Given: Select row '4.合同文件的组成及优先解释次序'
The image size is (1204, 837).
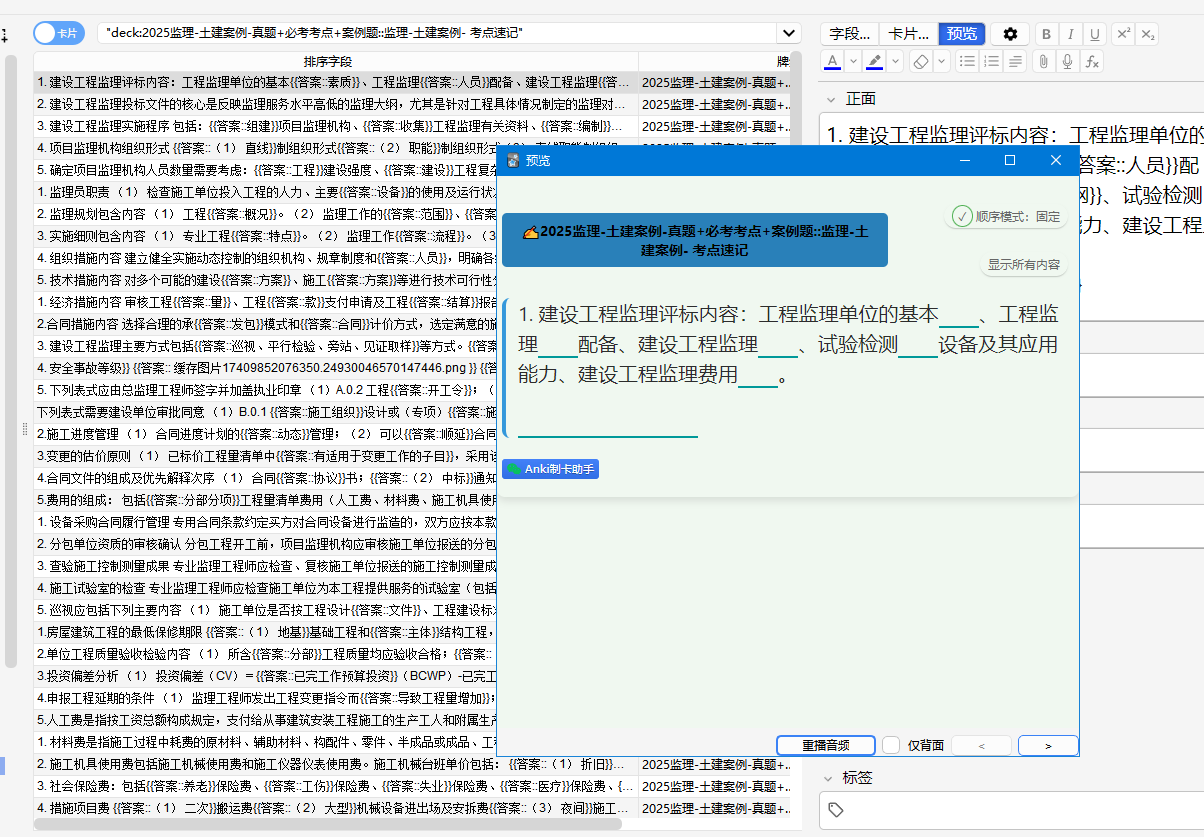Looking at the screenshot, I should coord(265,477).
